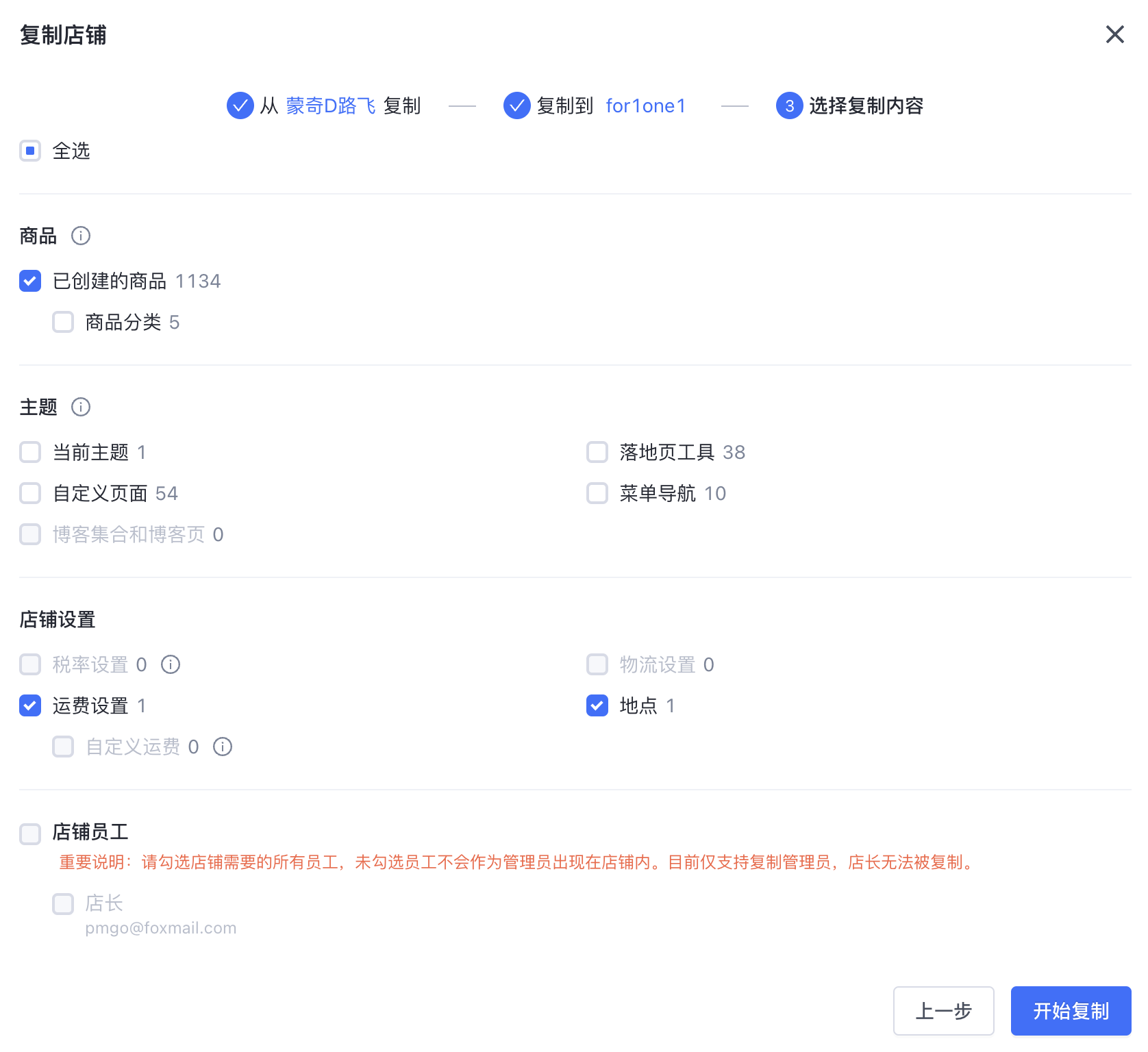Click the 开始复制 button
1148x1052 pixels.
(x=1071, y=1011)
